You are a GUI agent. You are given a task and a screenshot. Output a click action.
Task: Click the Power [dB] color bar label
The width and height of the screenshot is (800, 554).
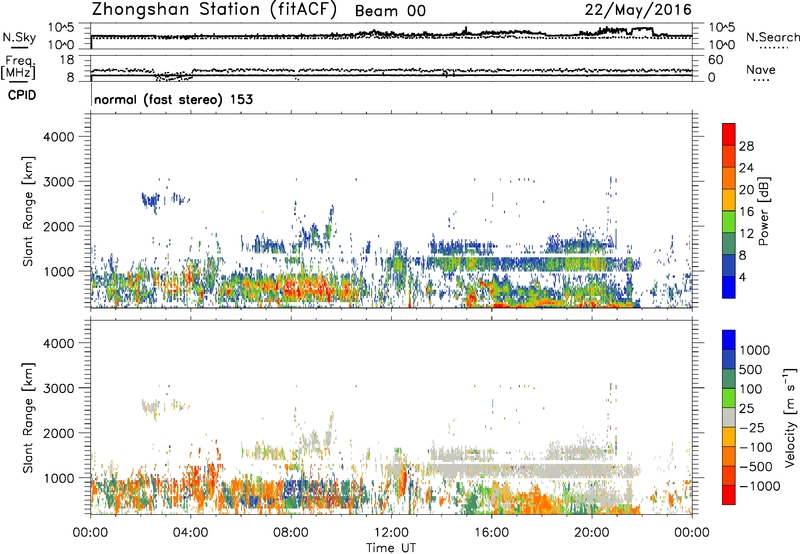[763, 211]
